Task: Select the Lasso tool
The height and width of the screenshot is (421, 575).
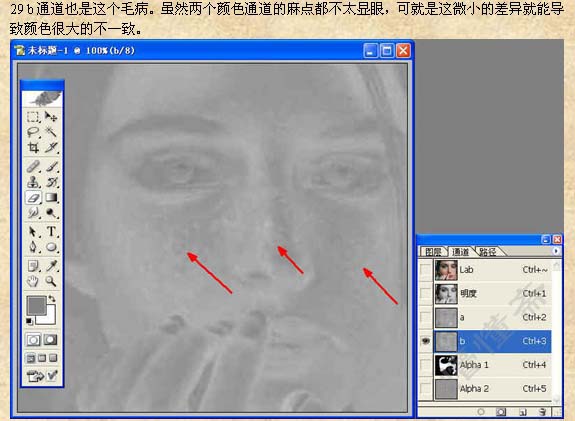Action: (33, 132)
